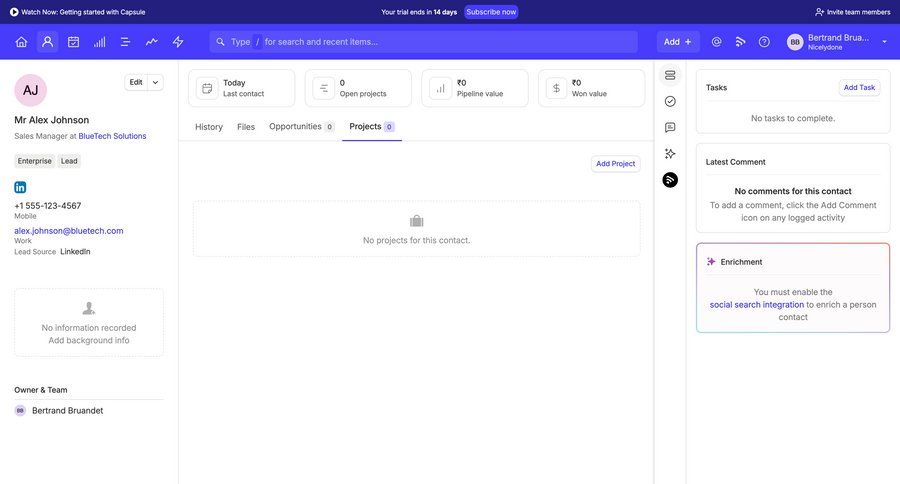Open the Workflow Automation lightning icon
The image size is (900, 484).
(x=178, y=42)
